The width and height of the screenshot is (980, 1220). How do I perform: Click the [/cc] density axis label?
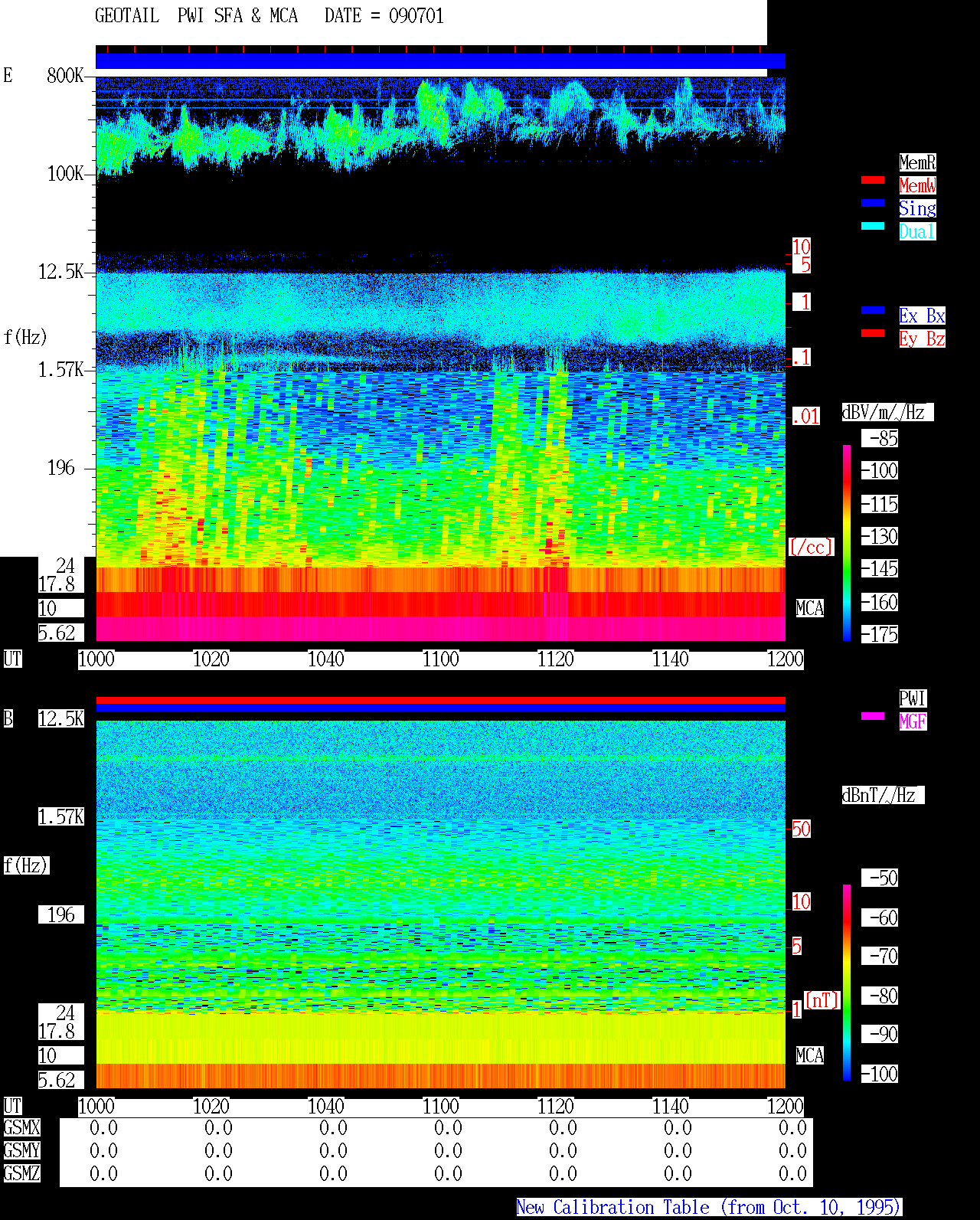pyautogui.click(x=811, y=548)
